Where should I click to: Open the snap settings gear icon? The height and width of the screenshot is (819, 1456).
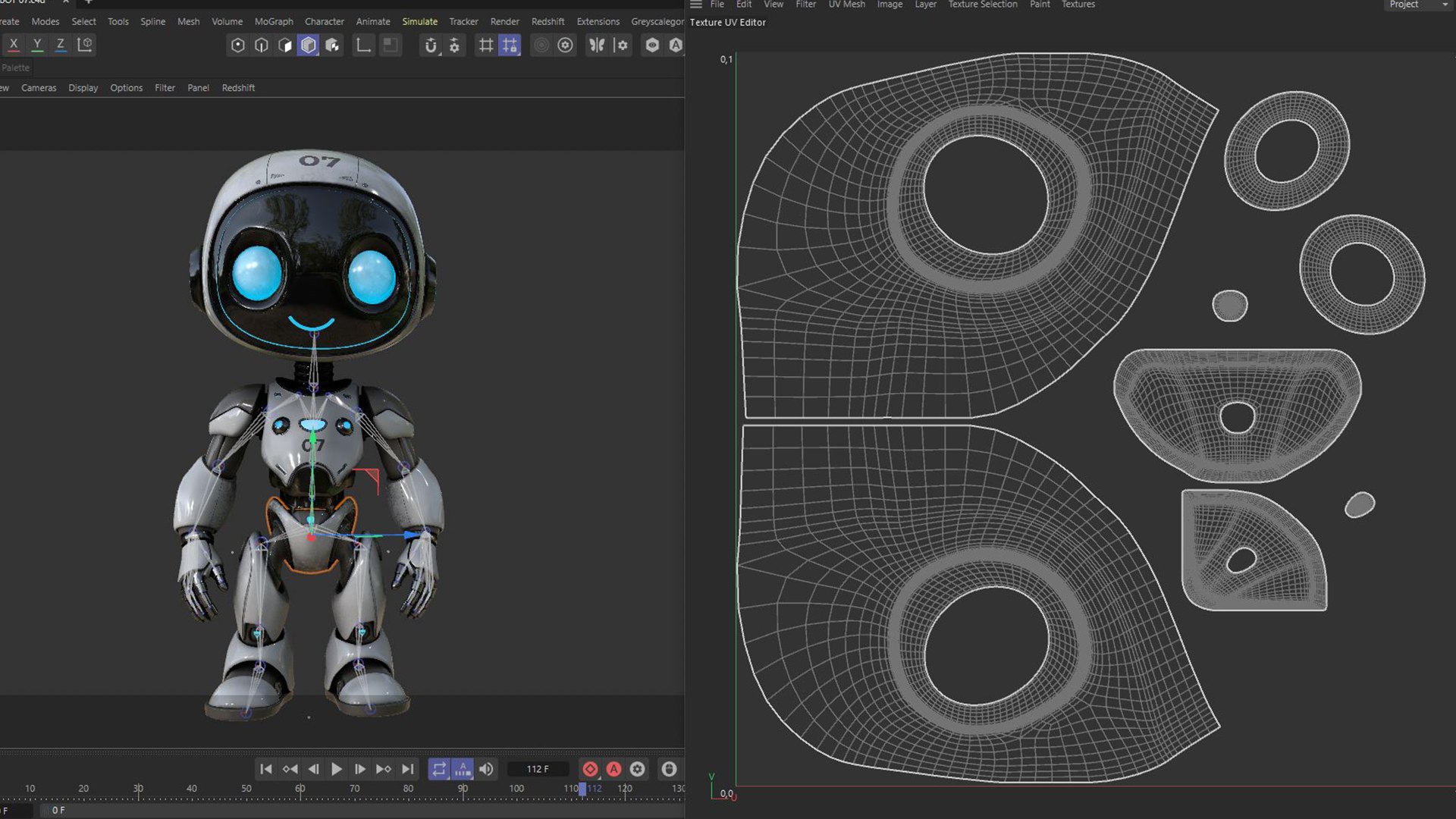point(454,45)
